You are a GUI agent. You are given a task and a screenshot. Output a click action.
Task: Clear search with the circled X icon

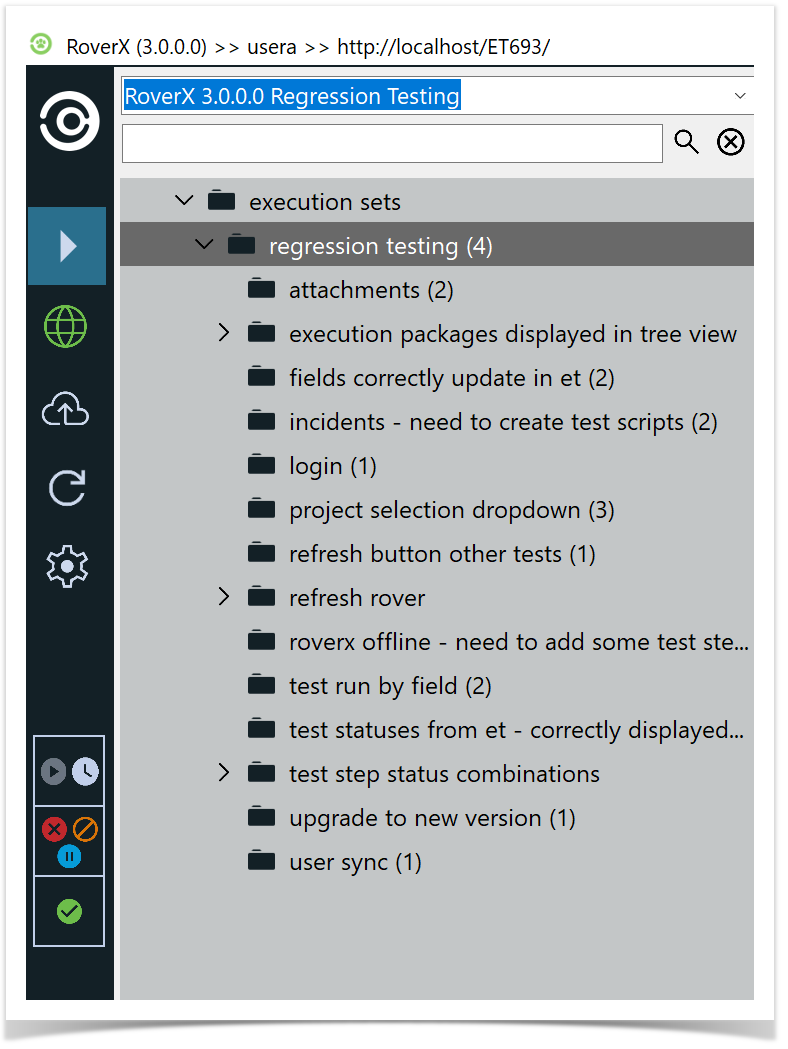pyautogui.click(x=731, y=142)
